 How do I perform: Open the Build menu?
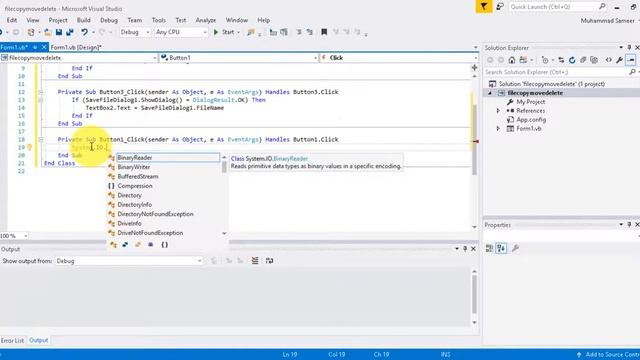pos(84,20)
